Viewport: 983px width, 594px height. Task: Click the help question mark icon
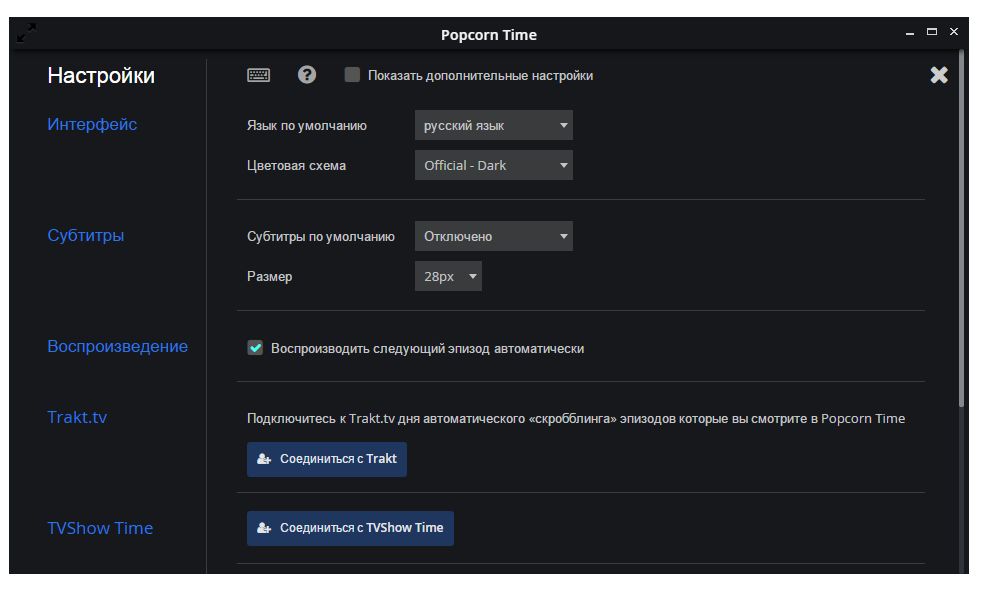point(307,75)
